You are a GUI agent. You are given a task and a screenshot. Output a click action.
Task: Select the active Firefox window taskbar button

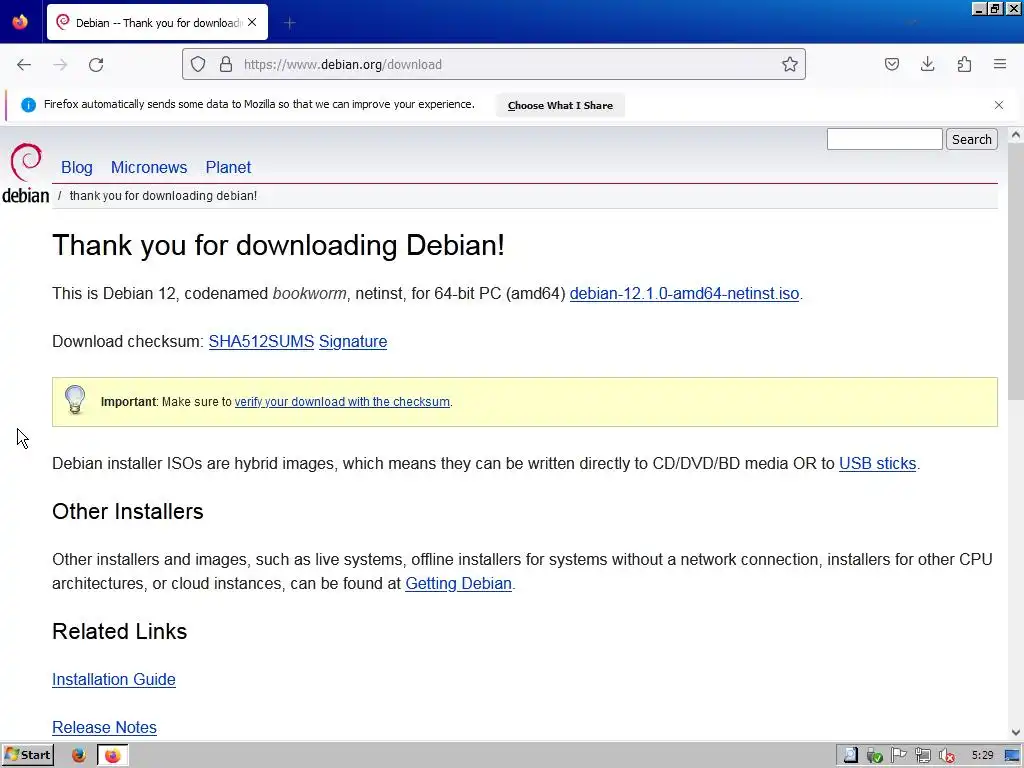point(113,755)
